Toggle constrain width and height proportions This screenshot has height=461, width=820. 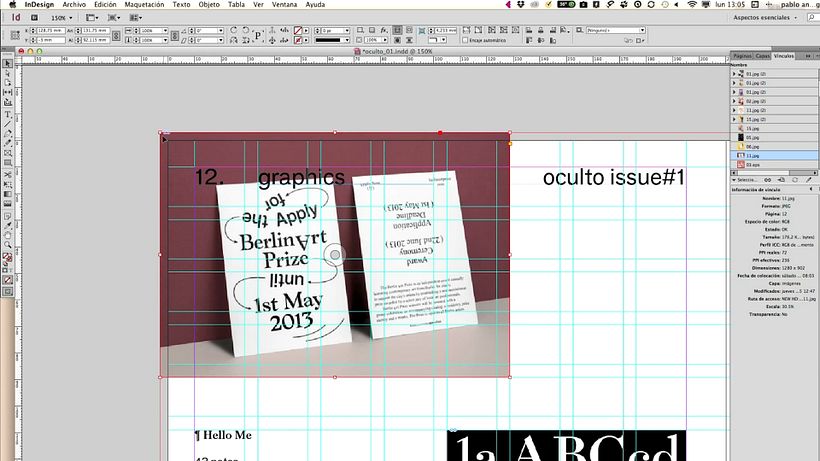tap(116, 35)
